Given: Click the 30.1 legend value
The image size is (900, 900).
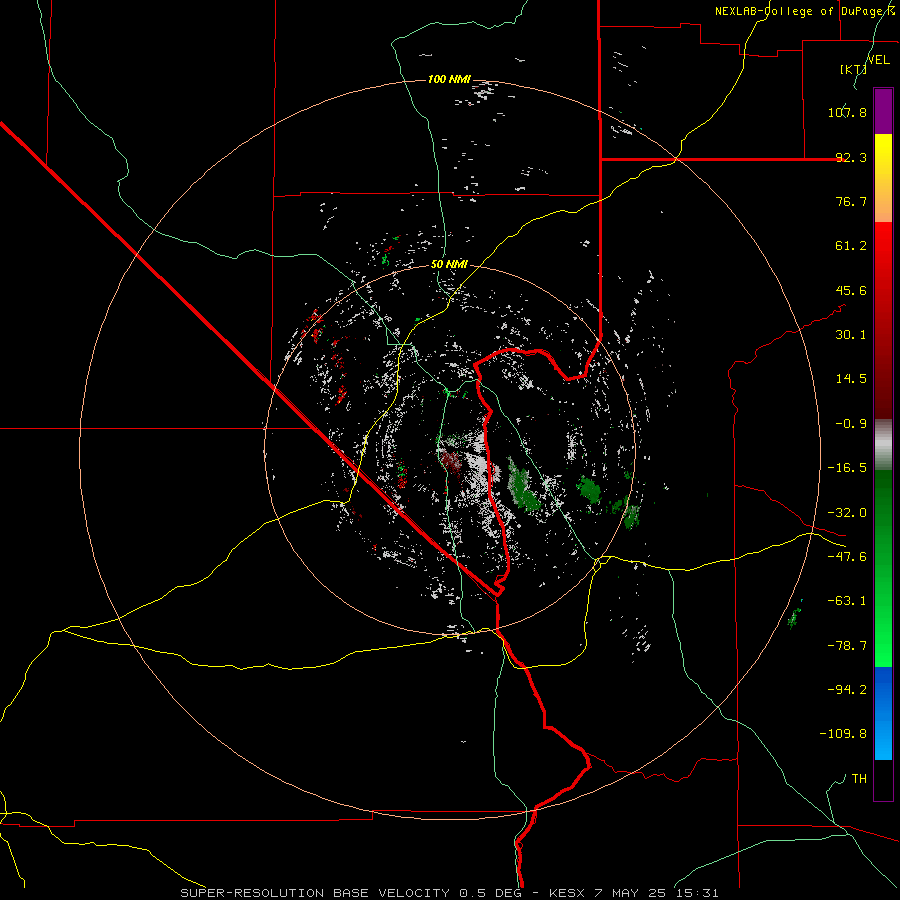Looking at the screenshot, I should 851,335.
